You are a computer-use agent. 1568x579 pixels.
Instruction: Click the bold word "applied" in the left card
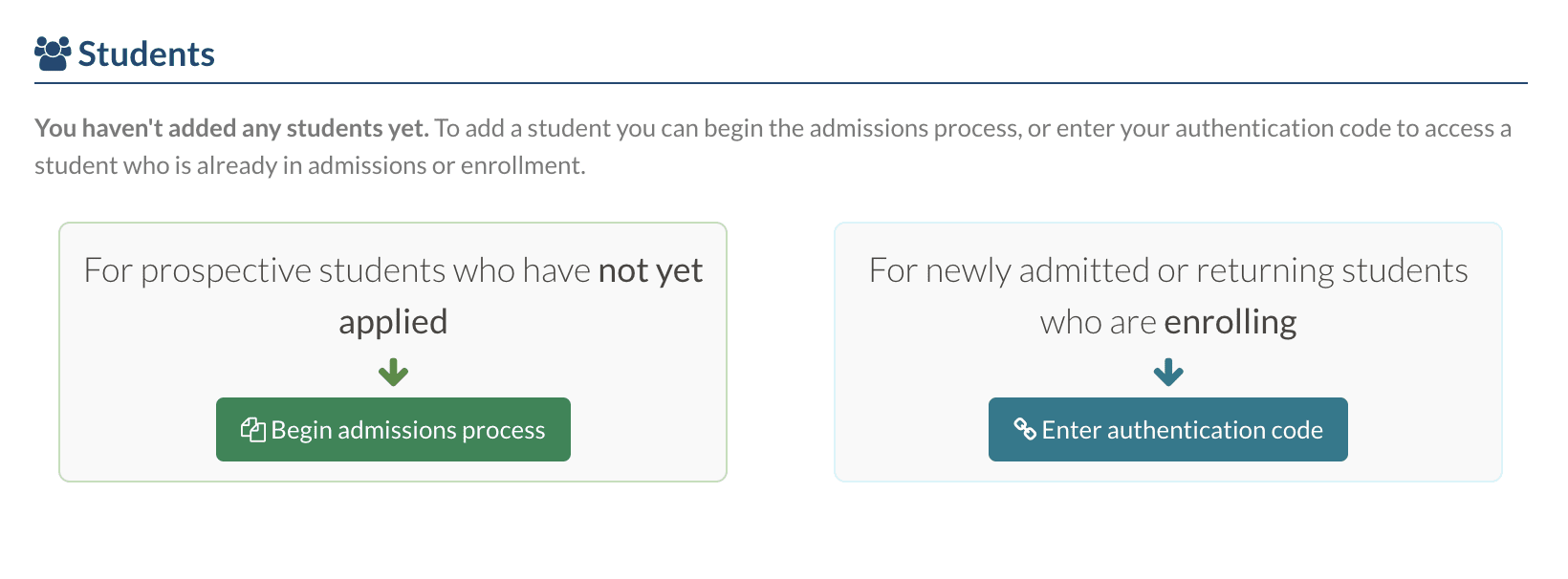[x=393, y=322]
